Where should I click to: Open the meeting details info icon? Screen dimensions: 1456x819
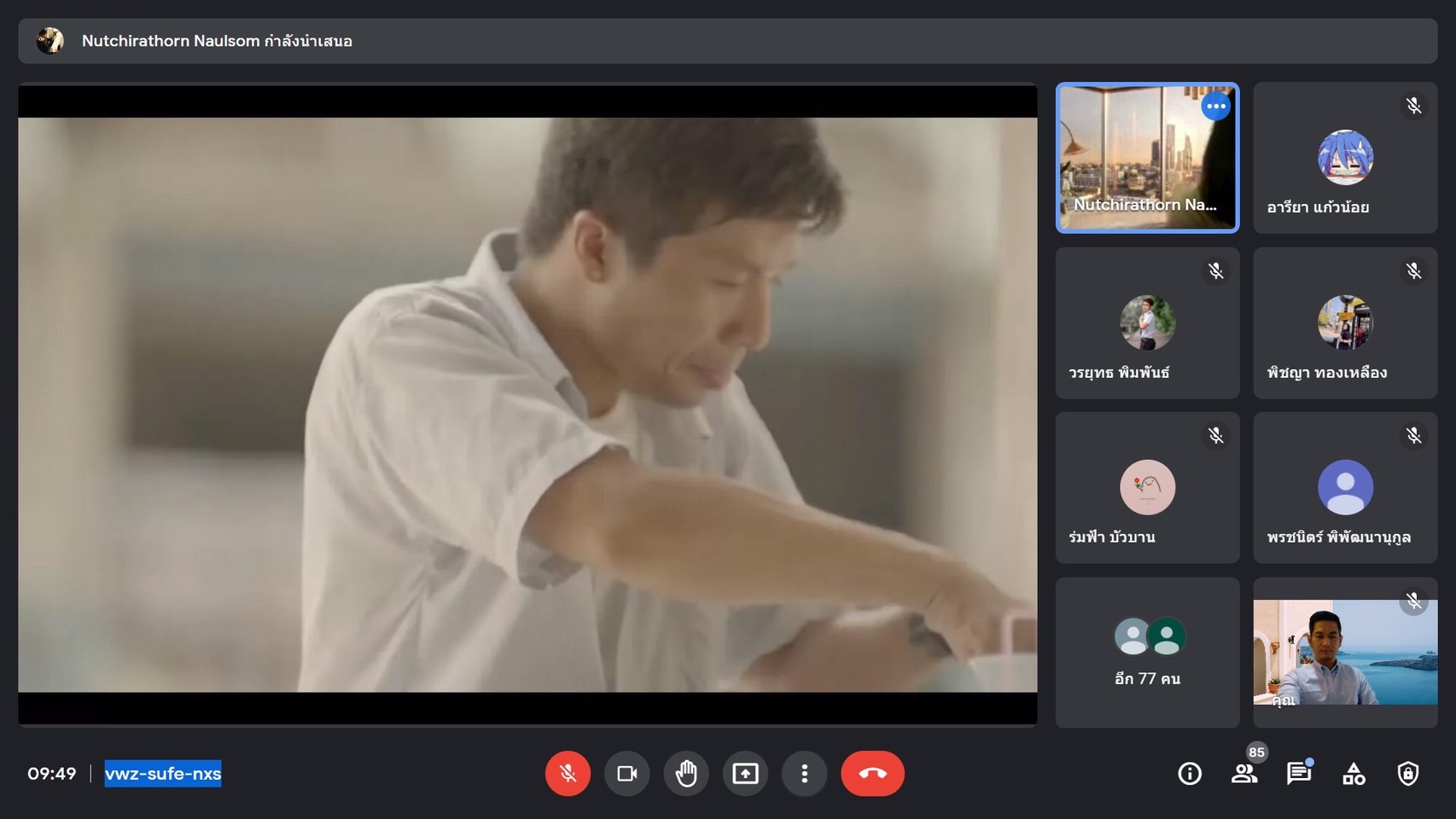pyautogui.click(x=1190, y=774)
